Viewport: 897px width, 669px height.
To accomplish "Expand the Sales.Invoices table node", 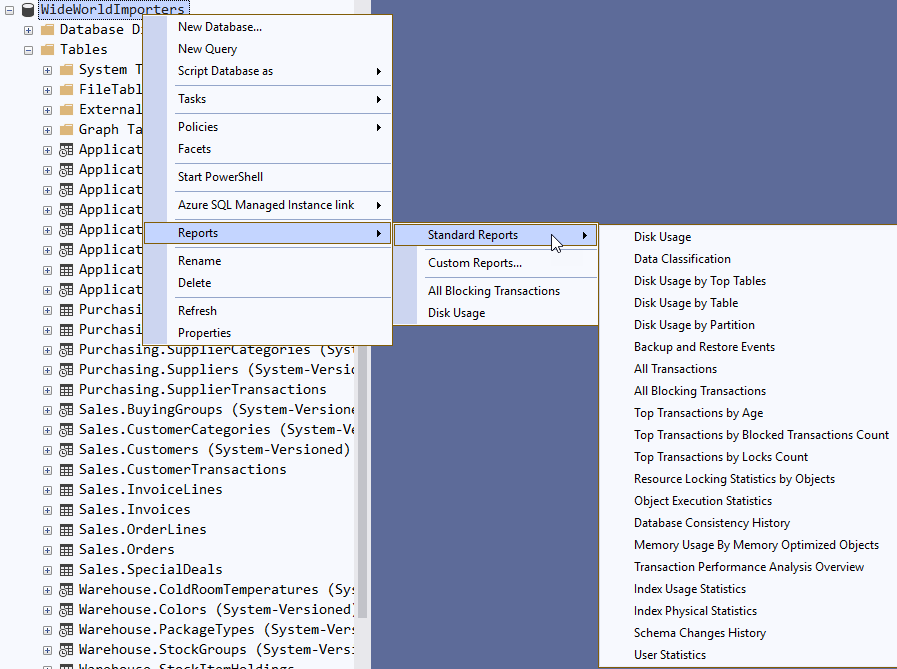I will click(47, 511).
